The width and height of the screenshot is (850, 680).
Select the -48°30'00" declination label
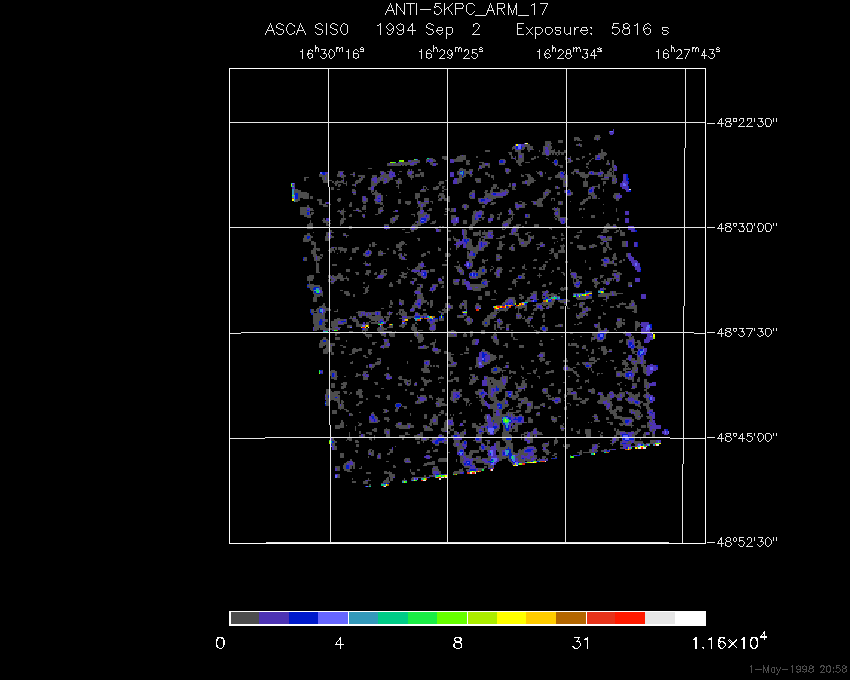(760, 227)
